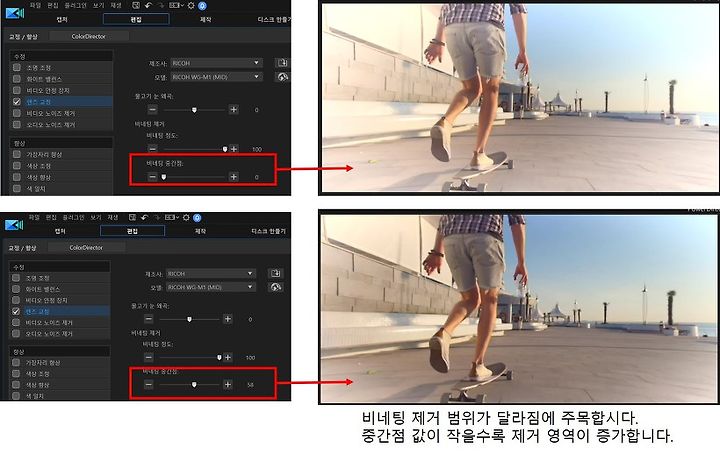Click minus for 비네팅 중간점 in upper screenshot

[152, 177]
